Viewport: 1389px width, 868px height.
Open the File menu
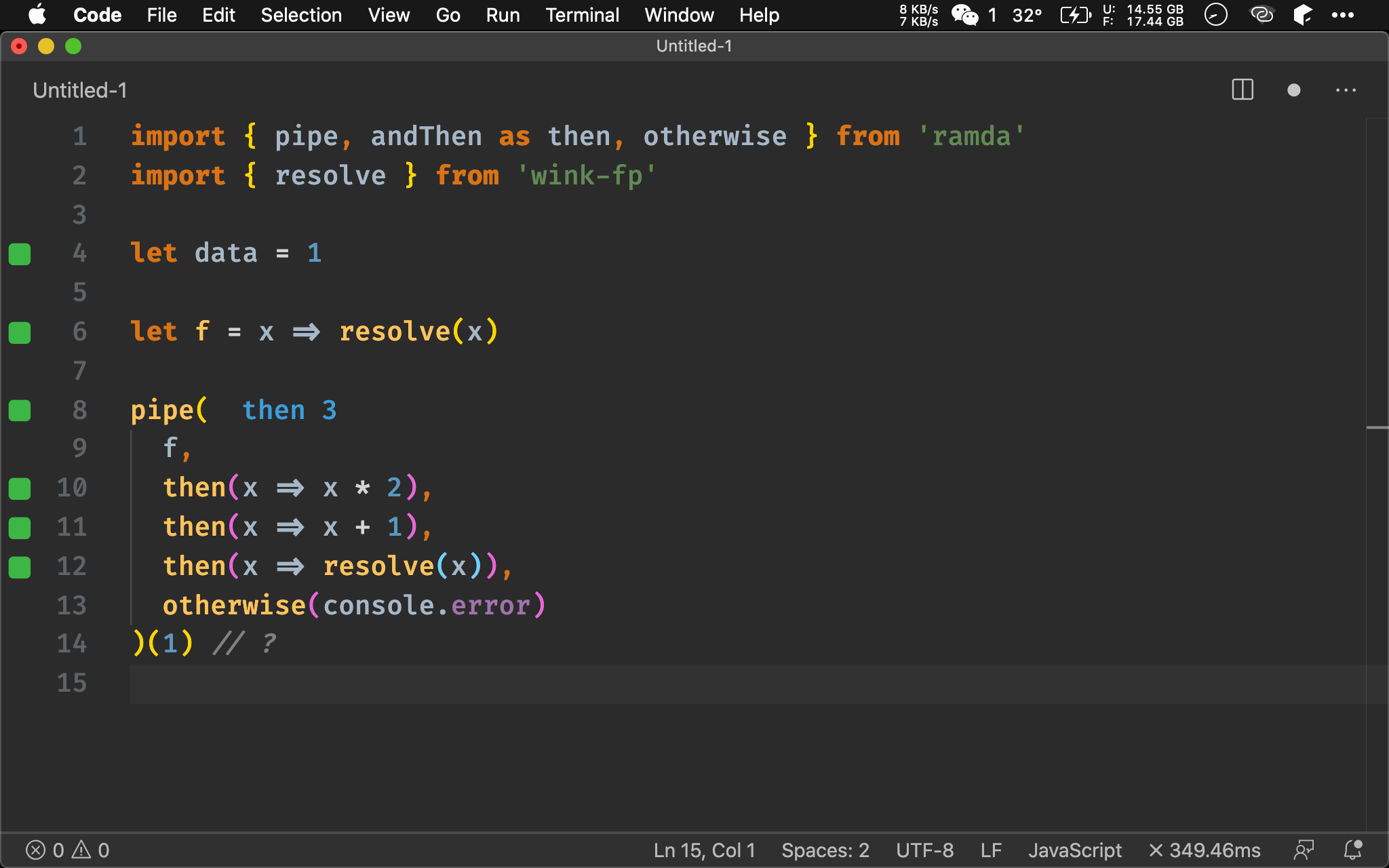pyautogui.click(x=161, y=15)
